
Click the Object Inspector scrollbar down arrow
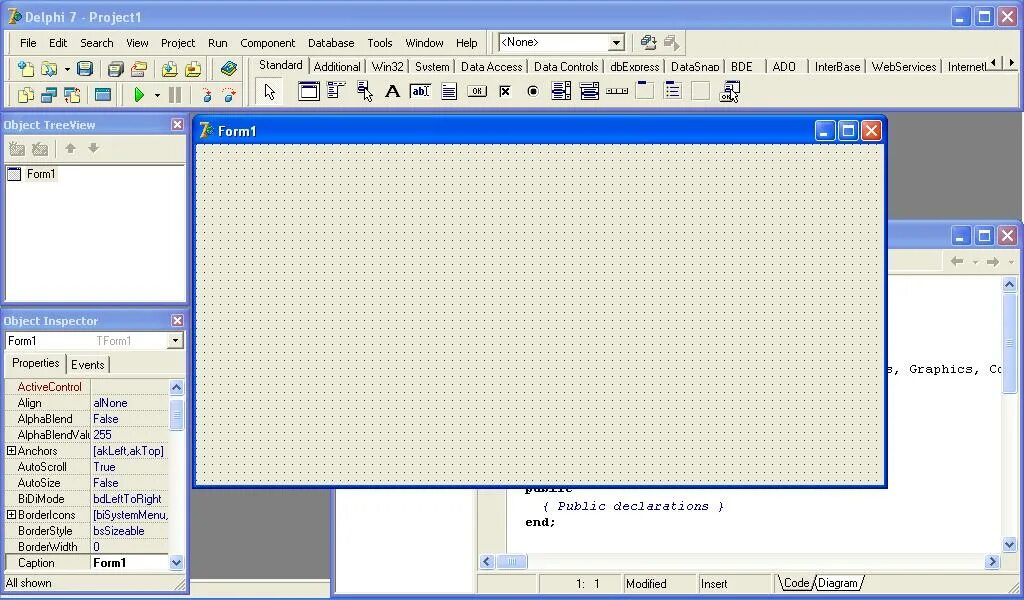(x=176, y=562)
